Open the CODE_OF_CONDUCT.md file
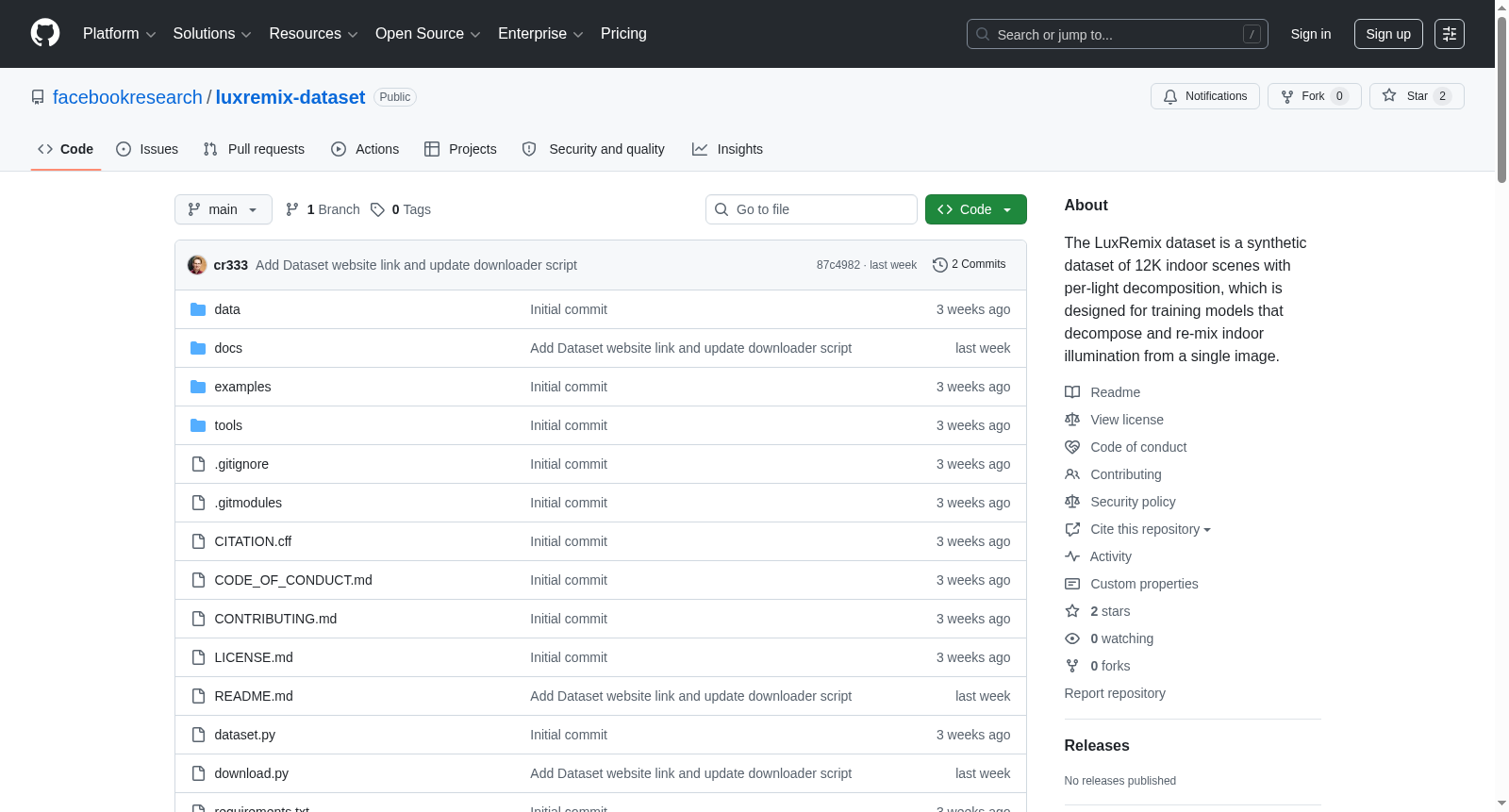 coord(293,580)
